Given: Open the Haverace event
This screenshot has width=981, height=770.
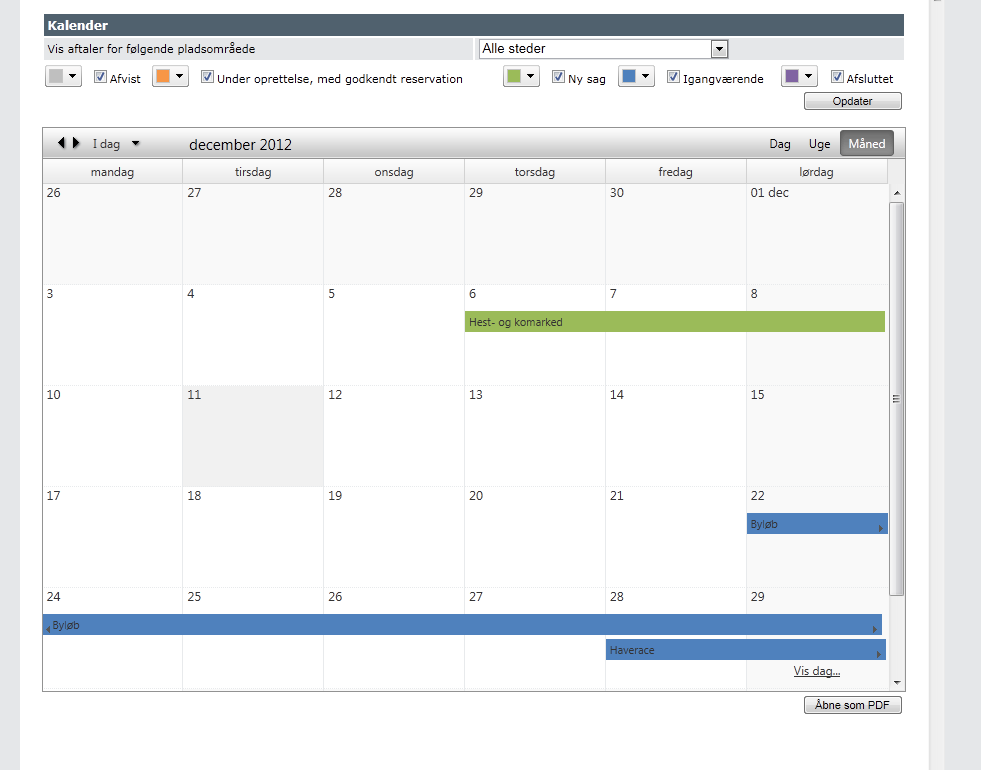Looking at the screenshot, I should (x=746, y=649).
